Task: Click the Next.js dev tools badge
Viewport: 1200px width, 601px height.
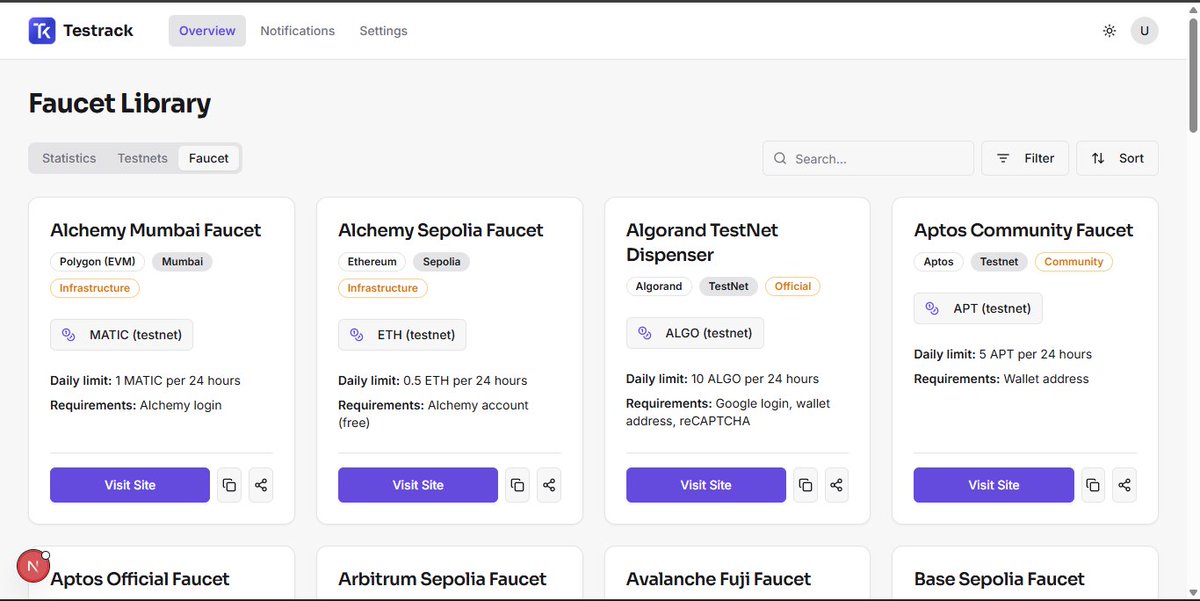Action: point(34,566)
